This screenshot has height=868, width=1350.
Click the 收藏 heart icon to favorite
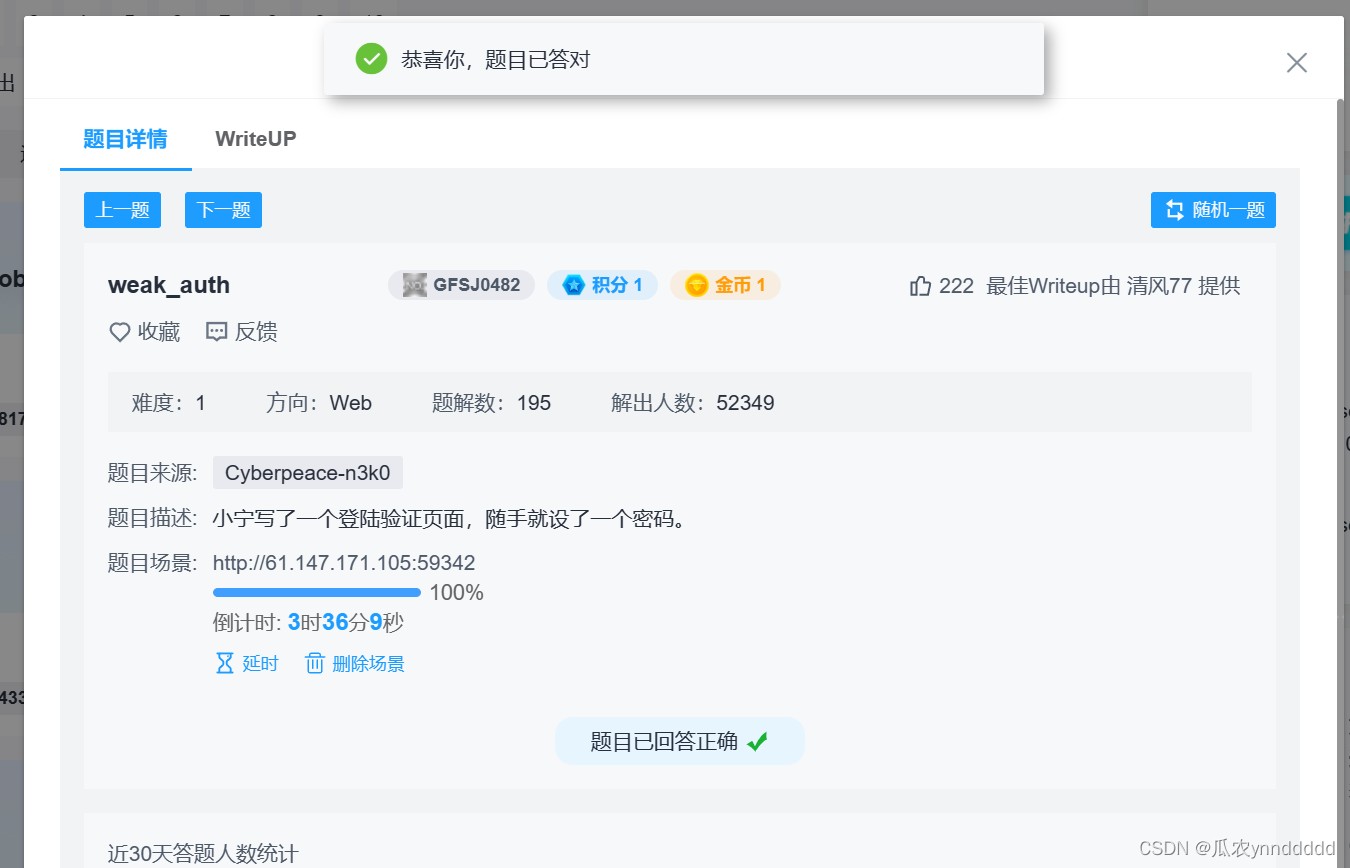[x=120, y=331]
